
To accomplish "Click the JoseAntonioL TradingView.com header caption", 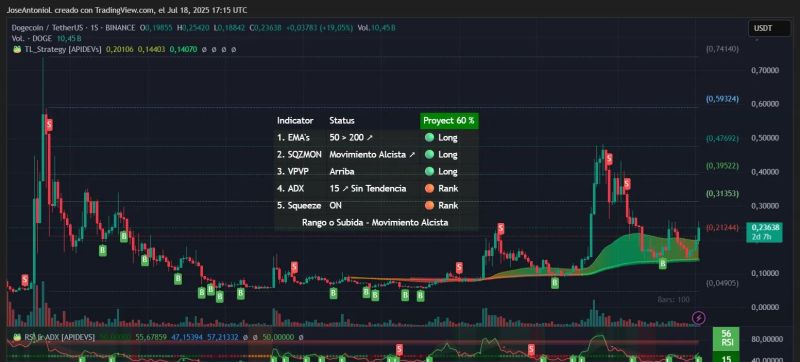I will click(127, 10).
